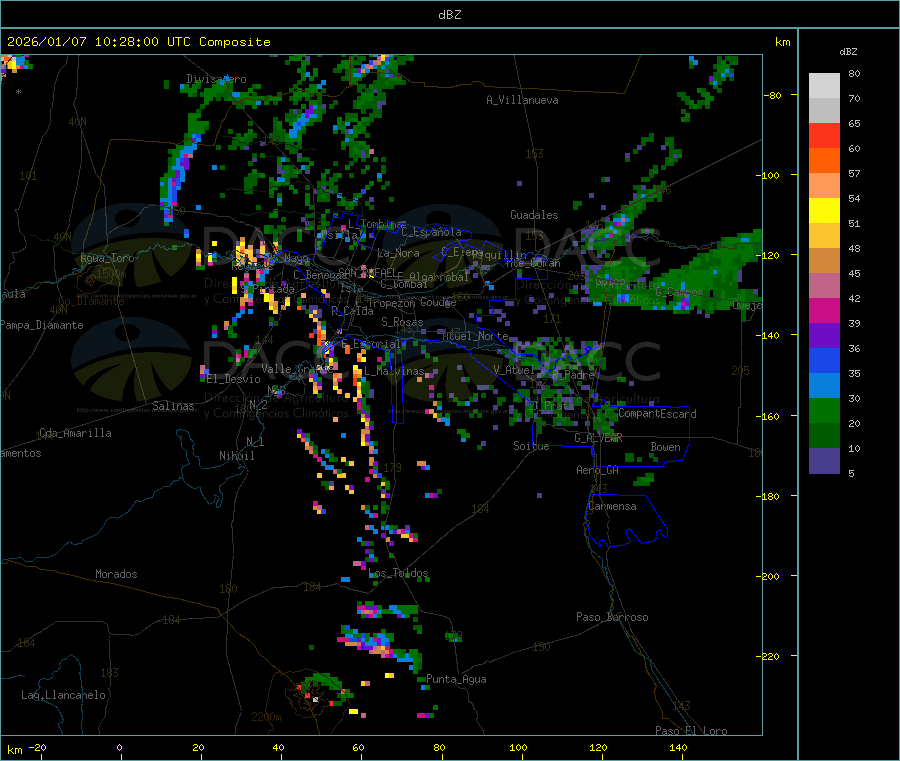Click the 'Aero_GA' map label

pyautogui.click(x=597, y=470)
